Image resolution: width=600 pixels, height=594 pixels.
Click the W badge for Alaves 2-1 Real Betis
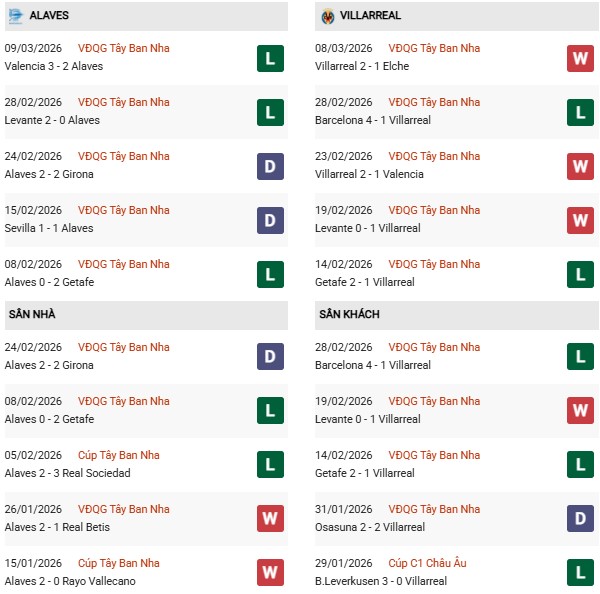(270, 518)
